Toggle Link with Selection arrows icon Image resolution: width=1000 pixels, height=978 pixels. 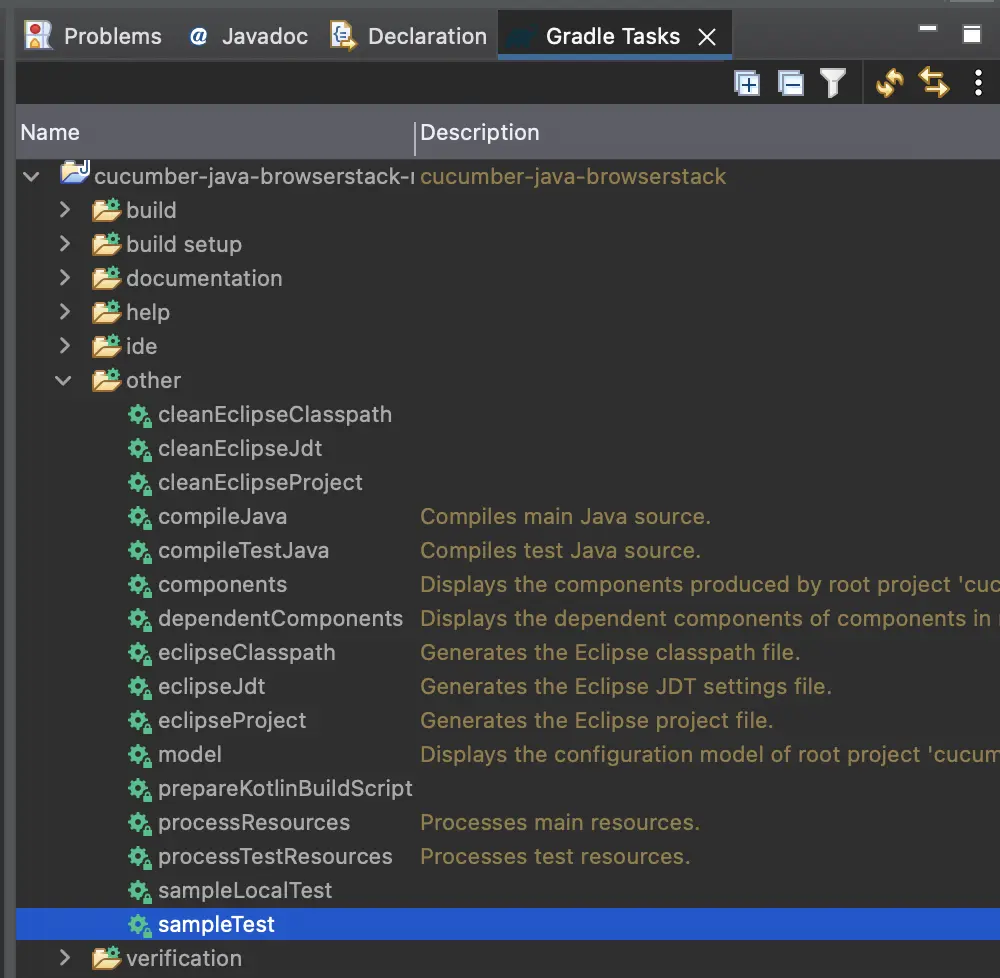tap(934, 84)
